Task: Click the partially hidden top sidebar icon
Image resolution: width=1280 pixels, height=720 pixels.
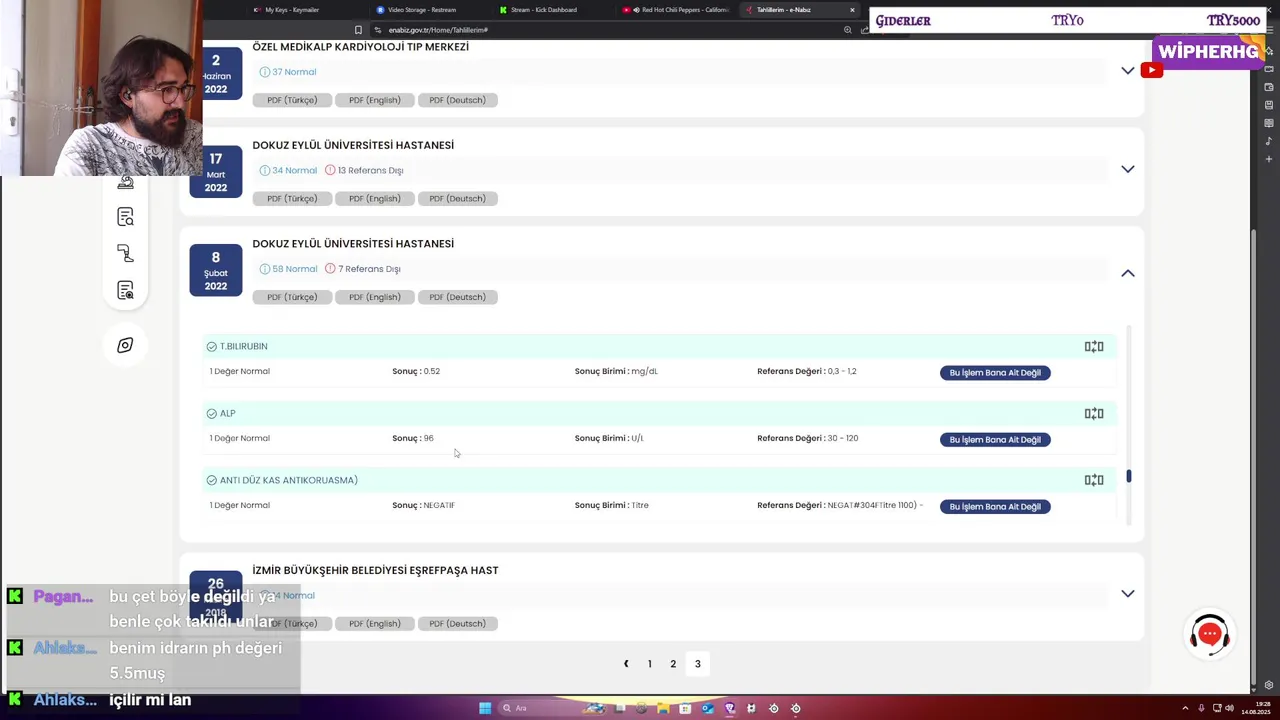Action: 125,183
